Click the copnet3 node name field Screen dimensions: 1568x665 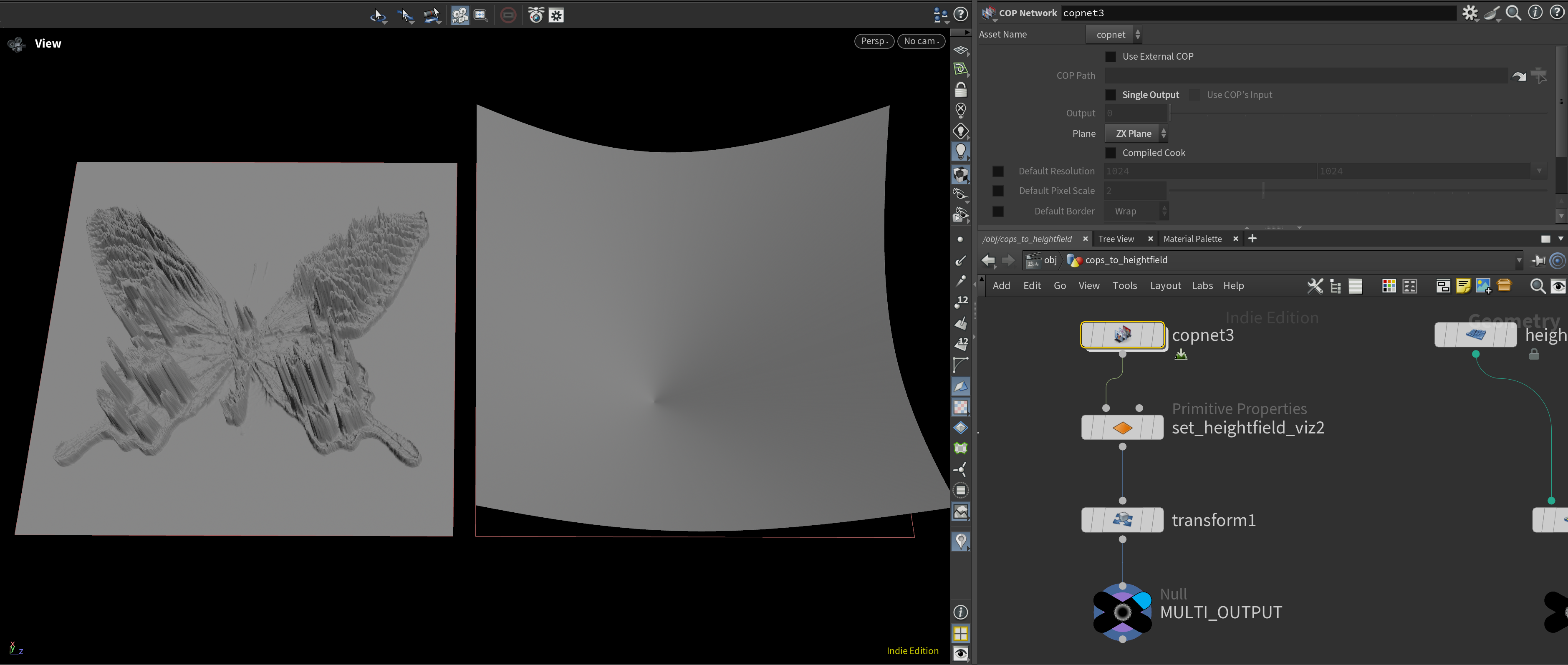click(x=1257, y=13)
